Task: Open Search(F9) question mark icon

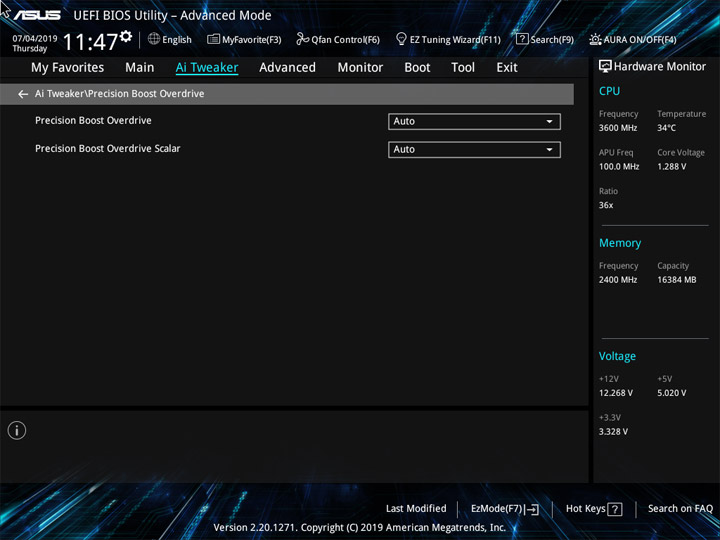Action: [x=522, y=39]
